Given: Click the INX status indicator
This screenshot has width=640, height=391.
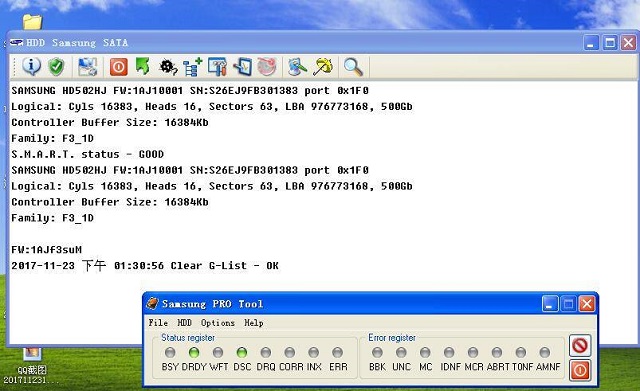Looking at the screenshot, I should [x=313, y=352].
